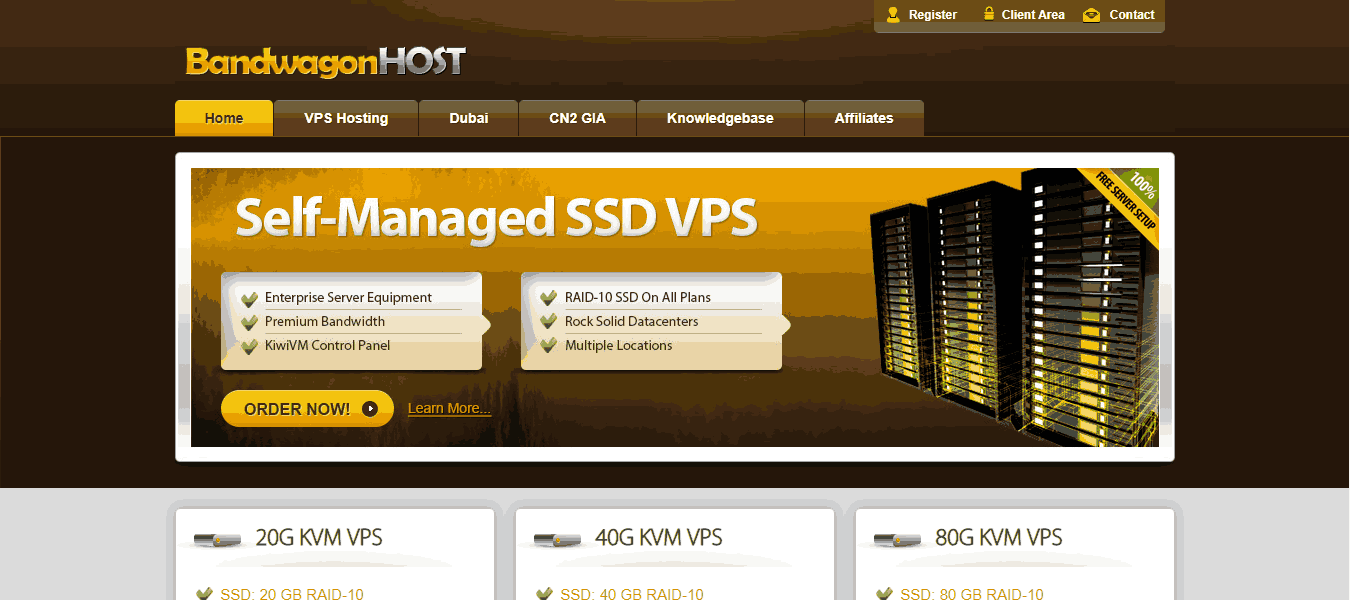1350x600 pixels.
Task: Click the checkmark beside Enterprise Server Equipment
Action: (250, 299)
